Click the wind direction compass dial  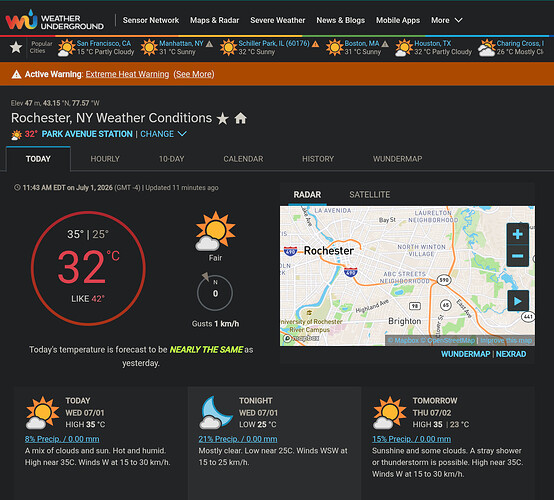[214, 292]
